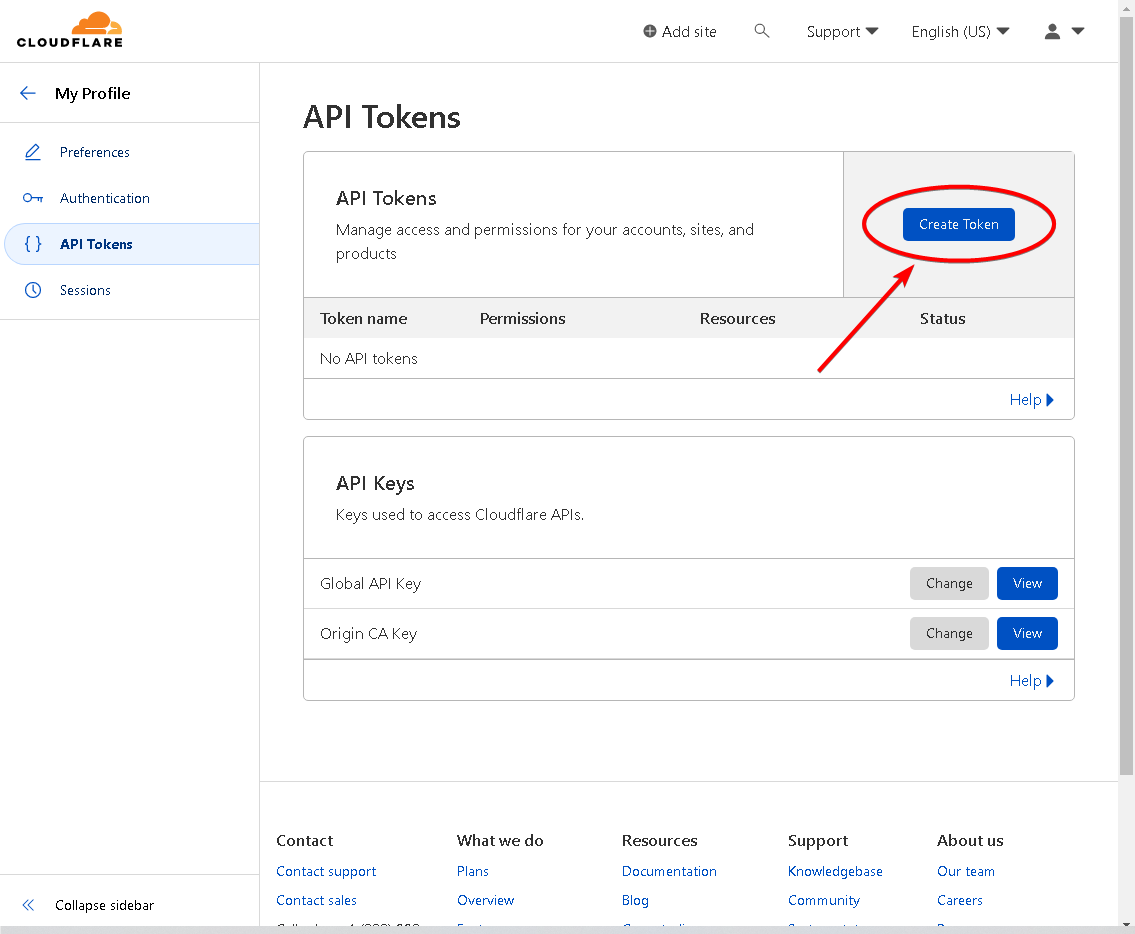The width and height of the screenshot is (1135, 934).
Task: Click the API Tokens braces icon
Action: tap(33, 244)
